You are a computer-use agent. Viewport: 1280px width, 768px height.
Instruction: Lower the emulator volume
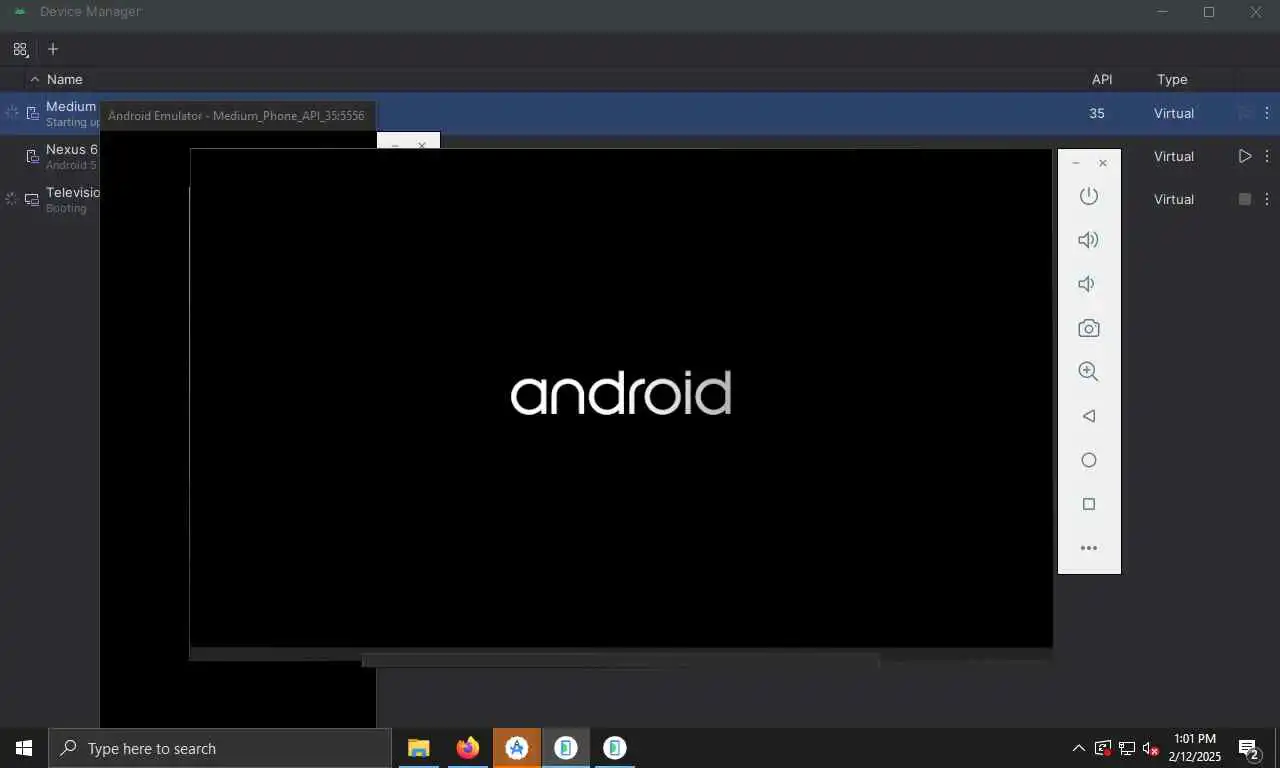tap(1087, 284)
